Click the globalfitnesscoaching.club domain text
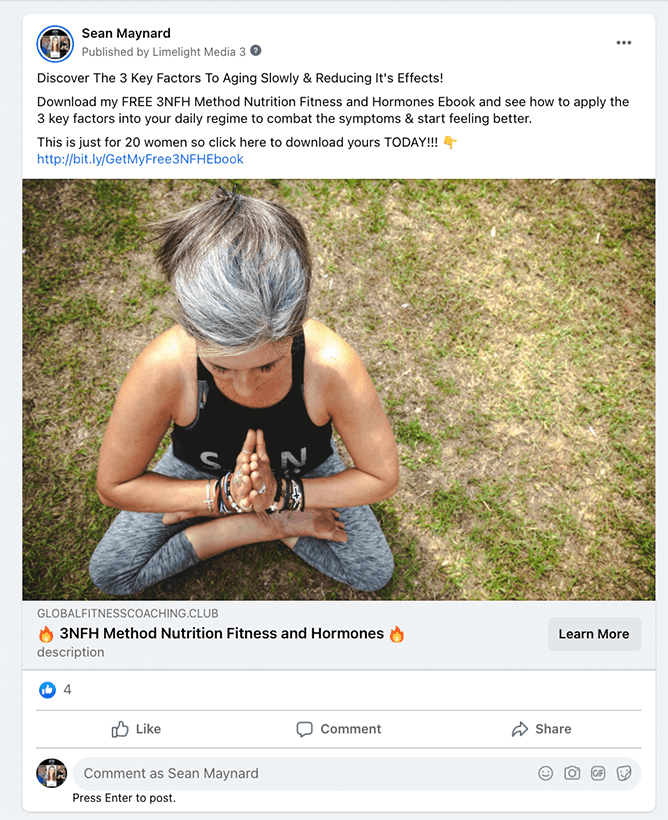This screenshot has width=668, height=820. point(128,613)
